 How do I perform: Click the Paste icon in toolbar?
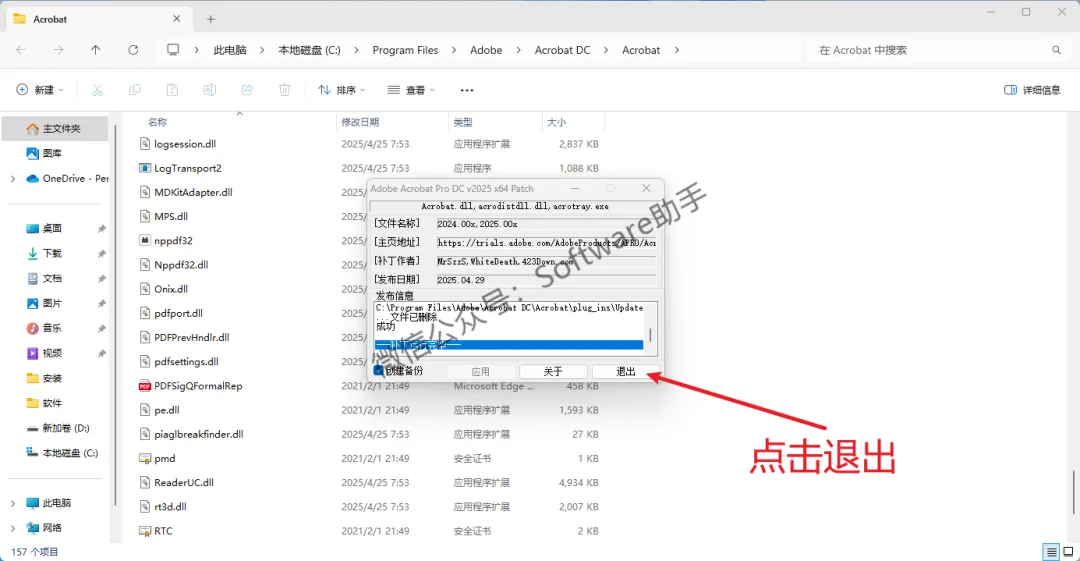pos(172,90)
